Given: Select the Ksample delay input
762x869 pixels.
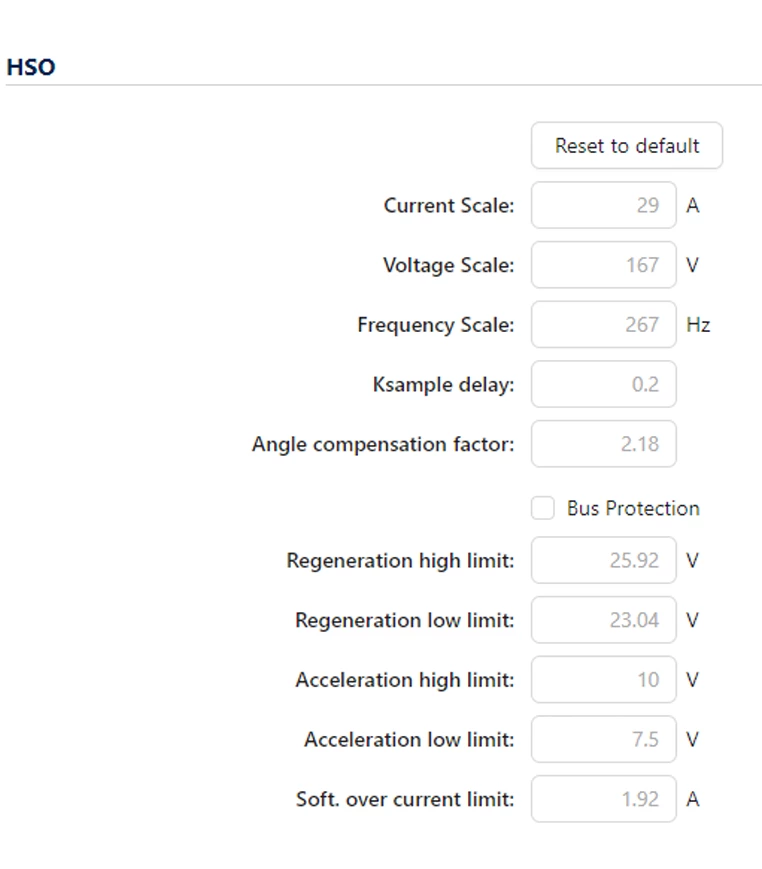Looking at the screenshot, I should click(604, 384).
